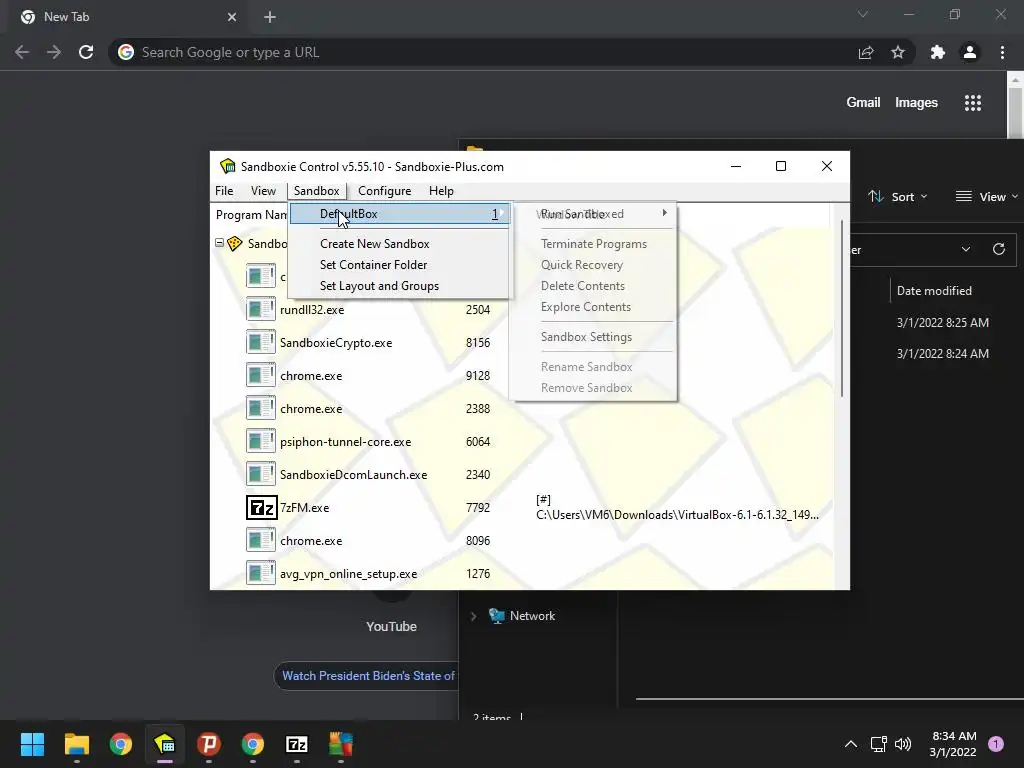Click the sandbox icon beside the tree node
This screenshot has width=1024, height=768.
[234, 244]
